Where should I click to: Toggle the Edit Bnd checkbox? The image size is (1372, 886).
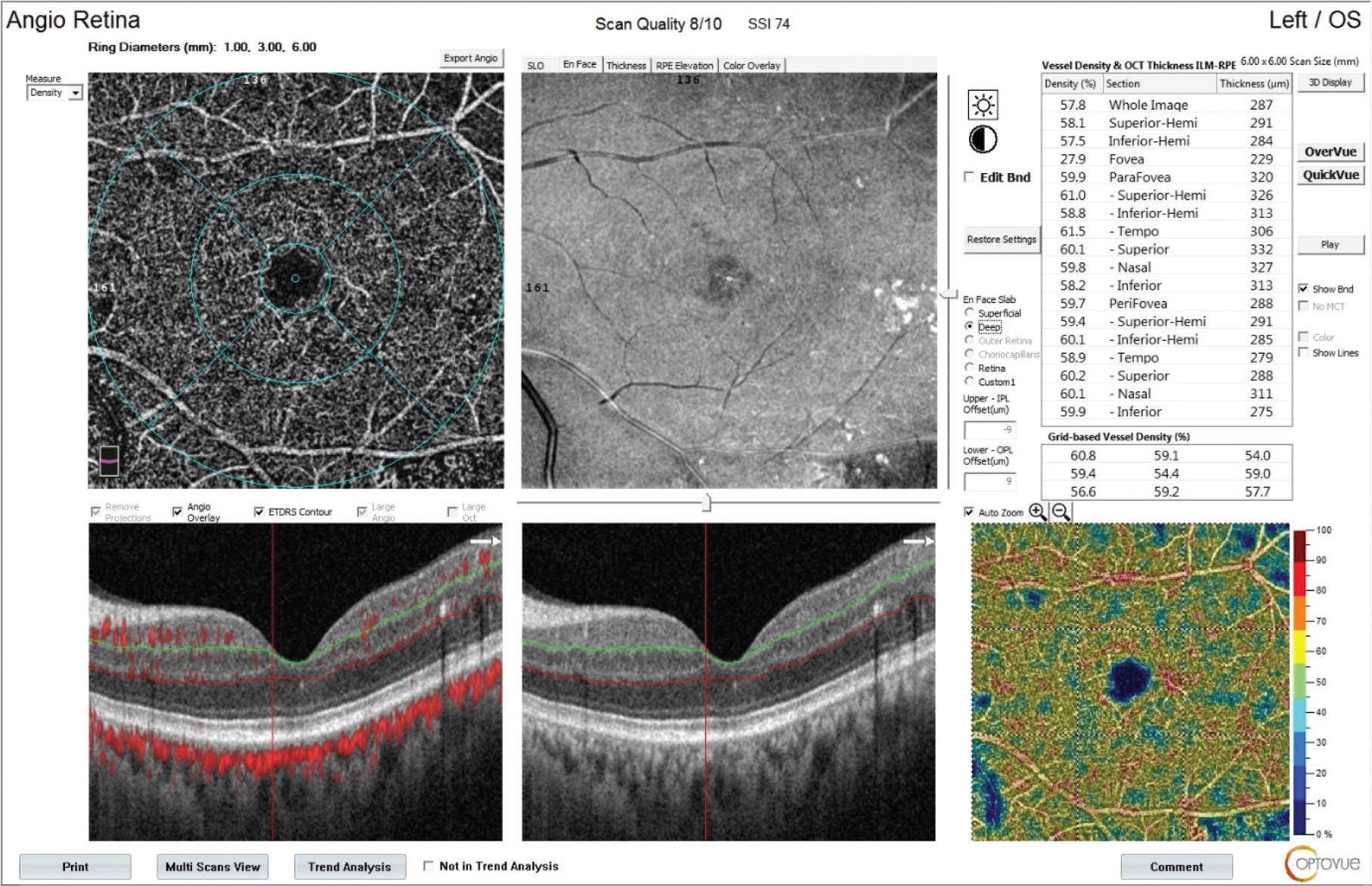tap(969, 177)
